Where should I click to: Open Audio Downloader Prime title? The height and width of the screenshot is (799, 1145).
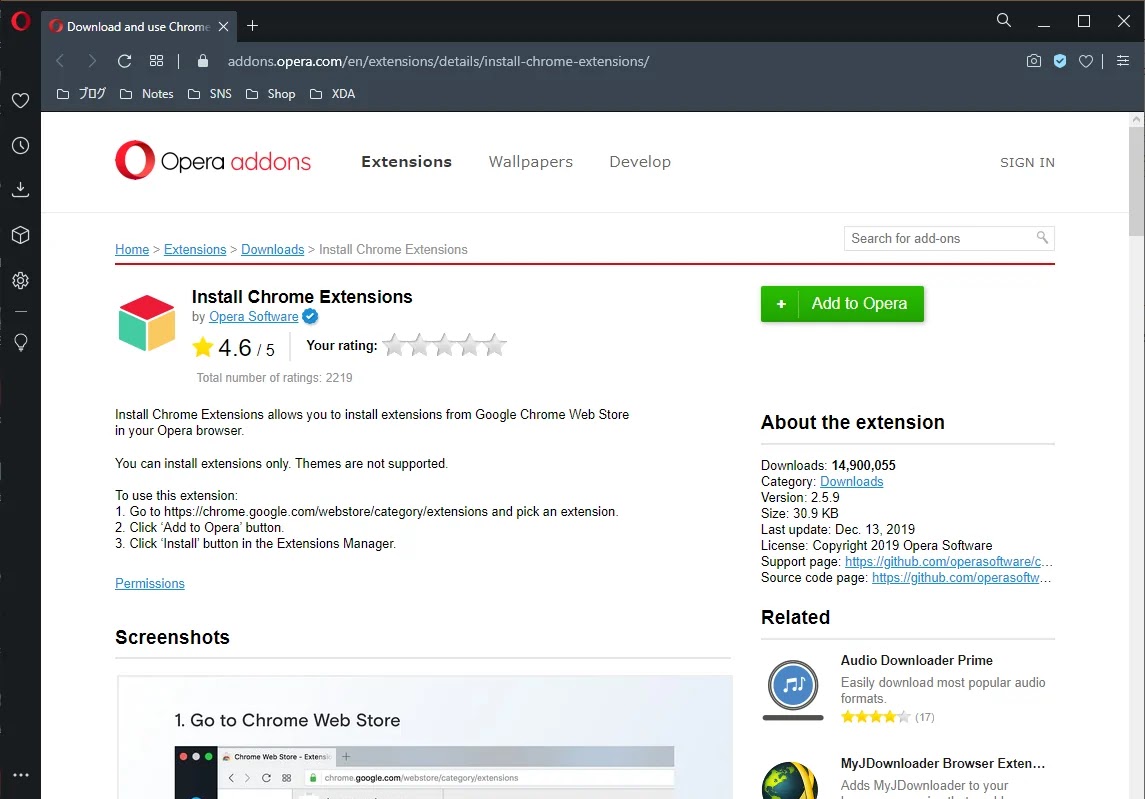tap(916, 660)
